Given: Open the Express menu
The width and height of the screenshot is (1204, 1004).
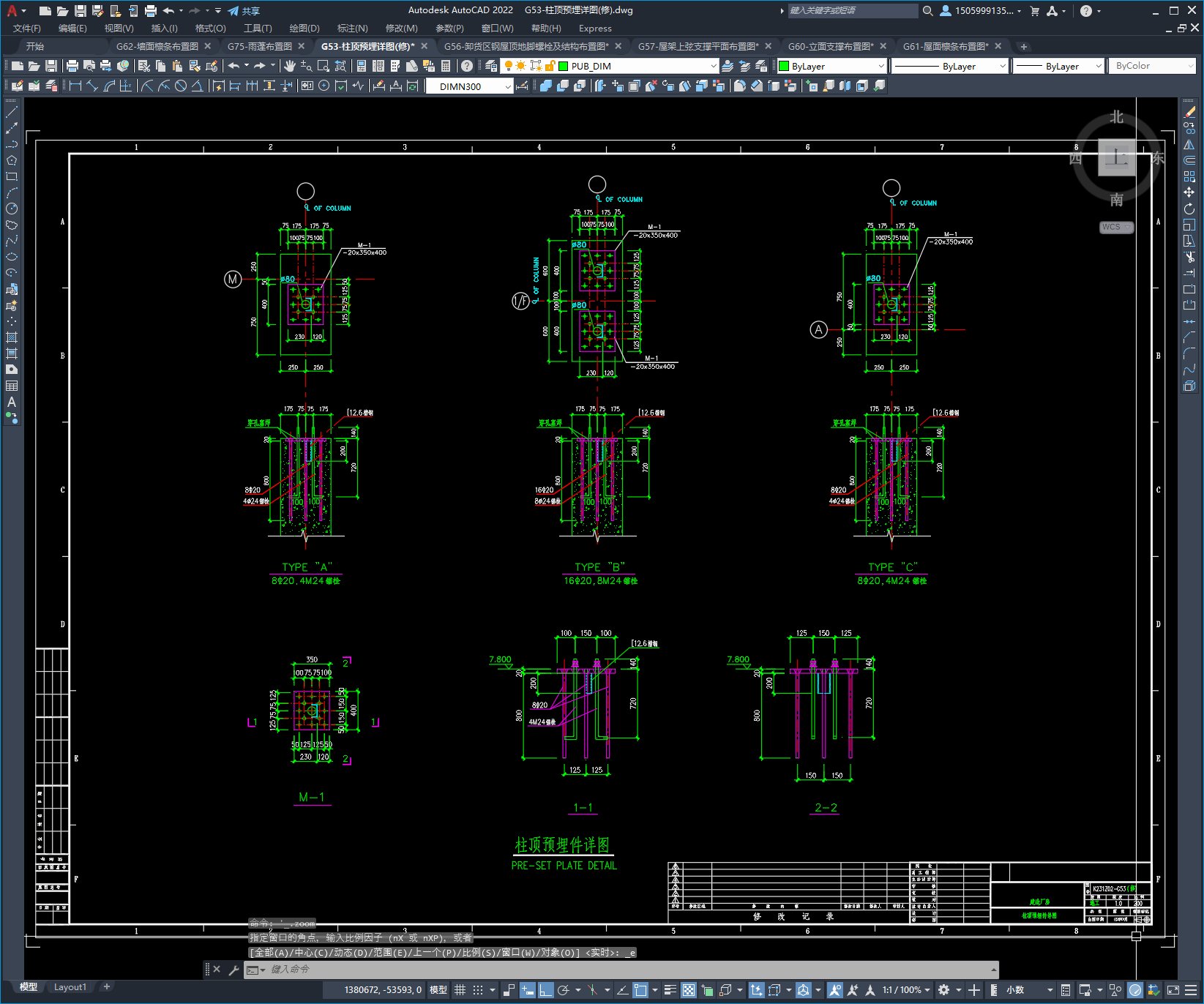Looking at the screenshot, I should click(x=595, y=29).
